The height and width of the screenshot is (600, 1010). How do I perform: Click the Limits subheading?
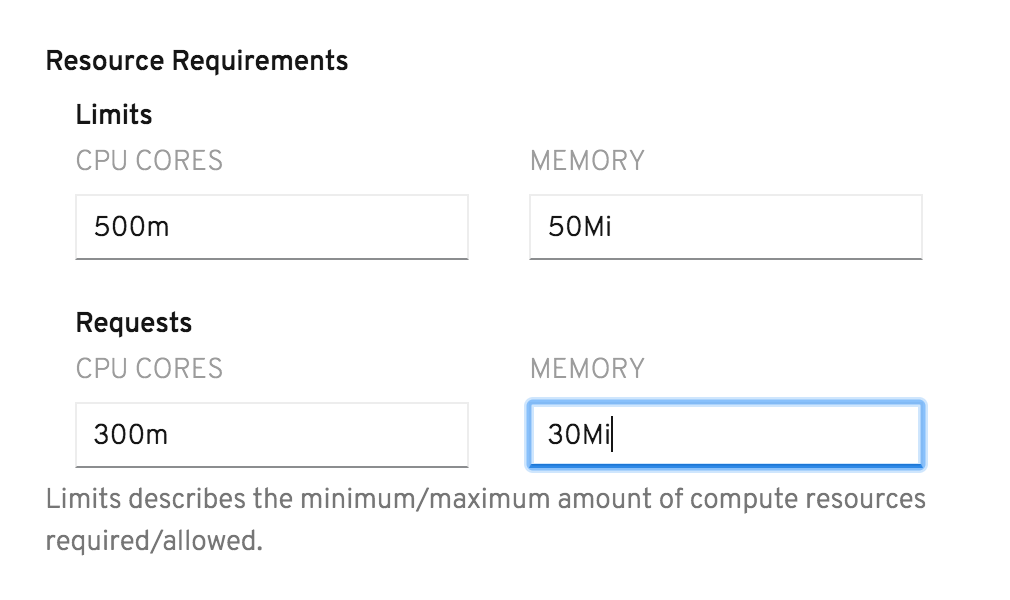[x=114, y=115]
